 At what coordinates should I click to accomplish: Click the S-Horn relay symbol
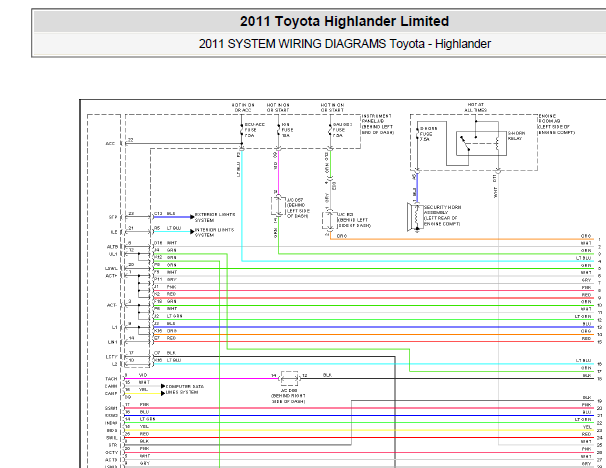480,143
